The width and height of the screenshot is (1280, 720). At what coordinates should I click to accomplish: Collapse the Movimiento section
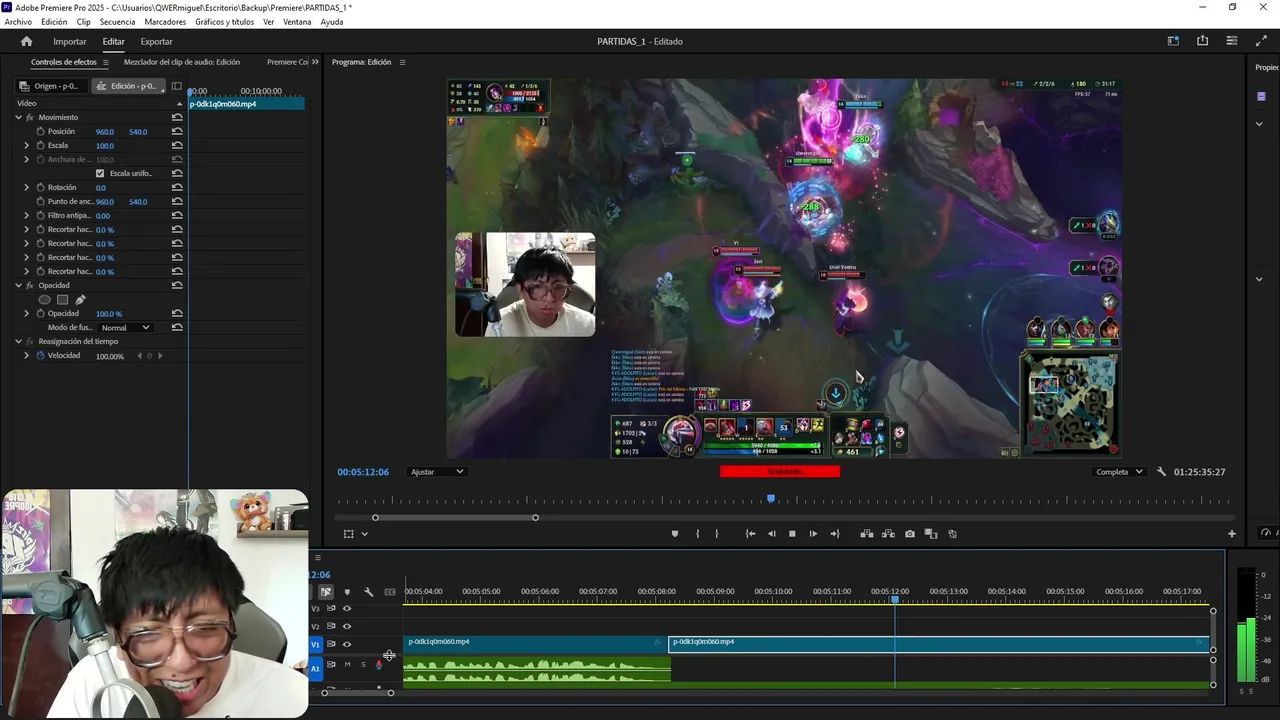tap(18, 117)
